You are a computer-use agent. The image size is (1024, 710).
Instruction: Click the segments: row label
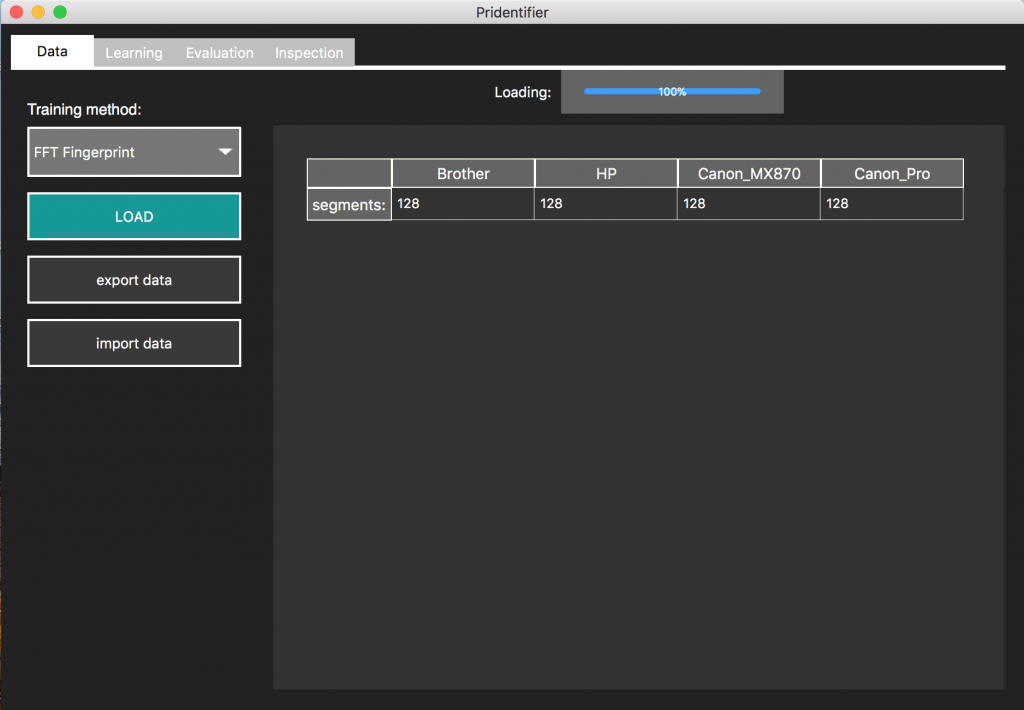pyautogui.click(x=349, y=204)
